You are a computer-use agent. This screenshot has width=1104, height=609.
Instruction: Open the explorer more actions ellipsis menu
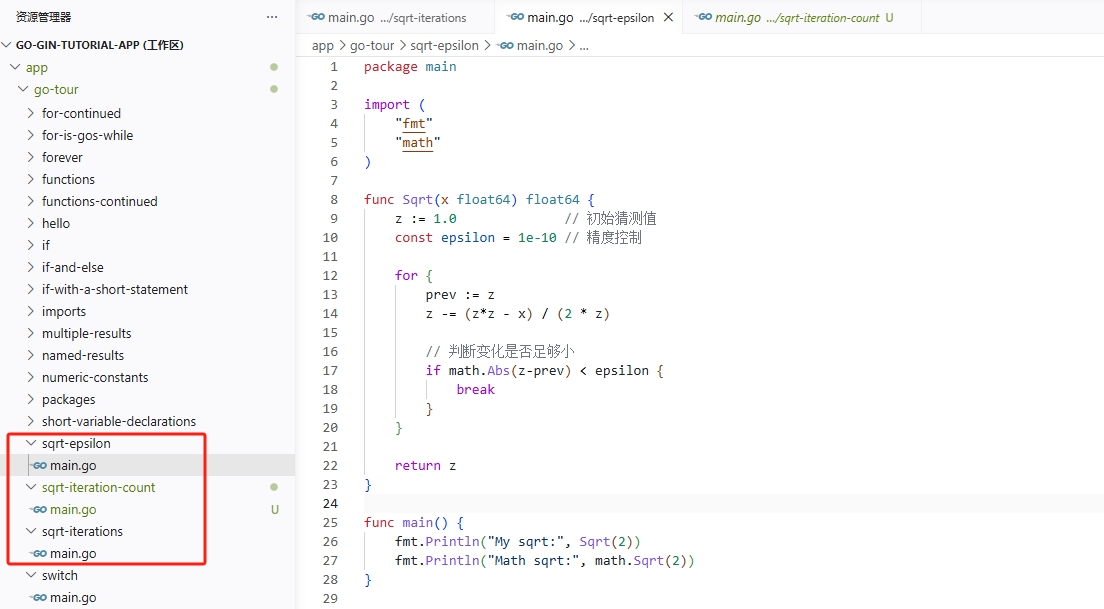tap(272, 17)
